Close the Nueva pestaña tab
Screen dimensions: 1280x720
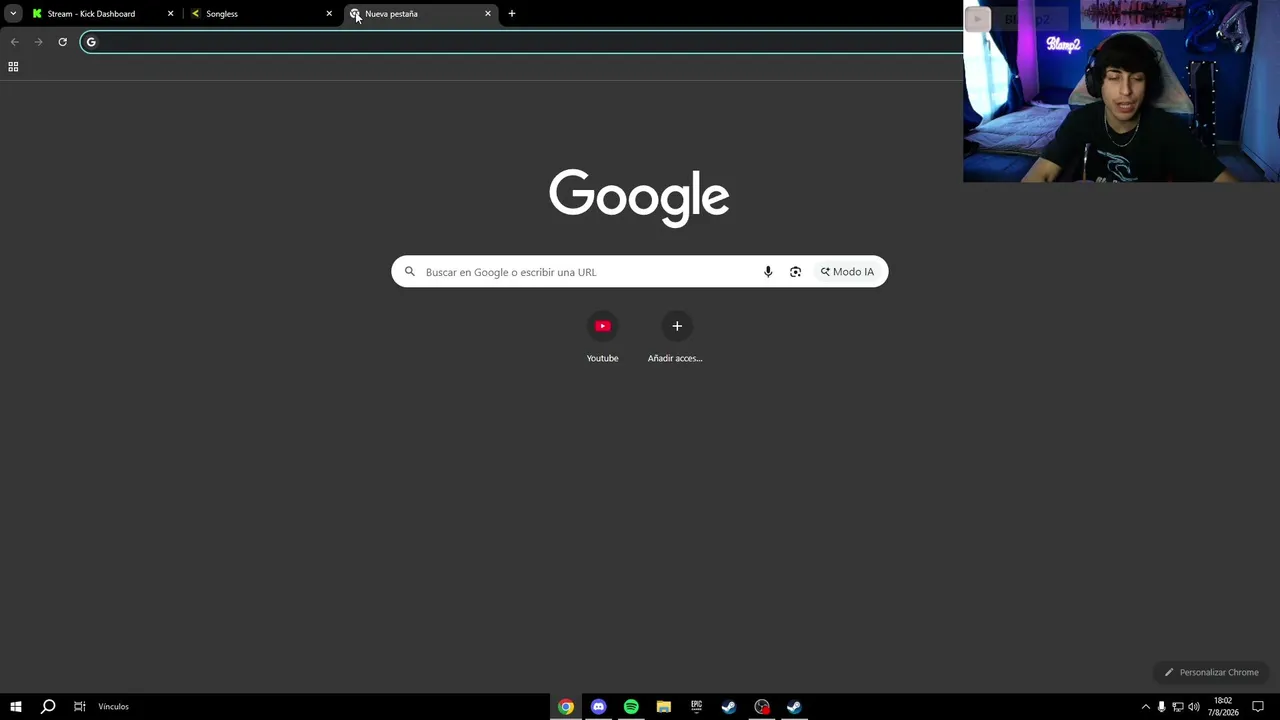(x=488, y=14)
